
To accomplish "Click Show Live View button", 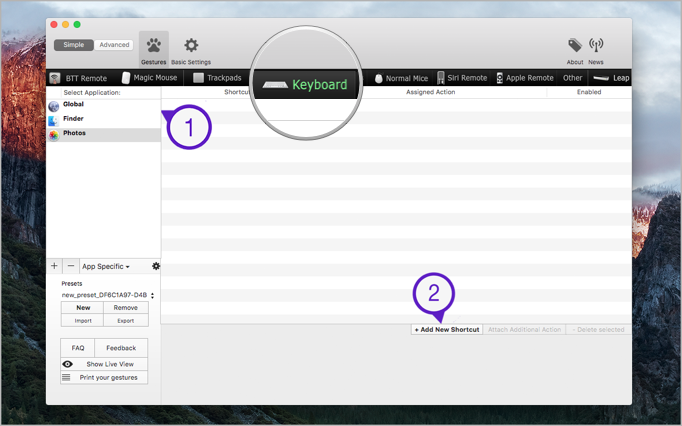I will click(x=104, y=364).
